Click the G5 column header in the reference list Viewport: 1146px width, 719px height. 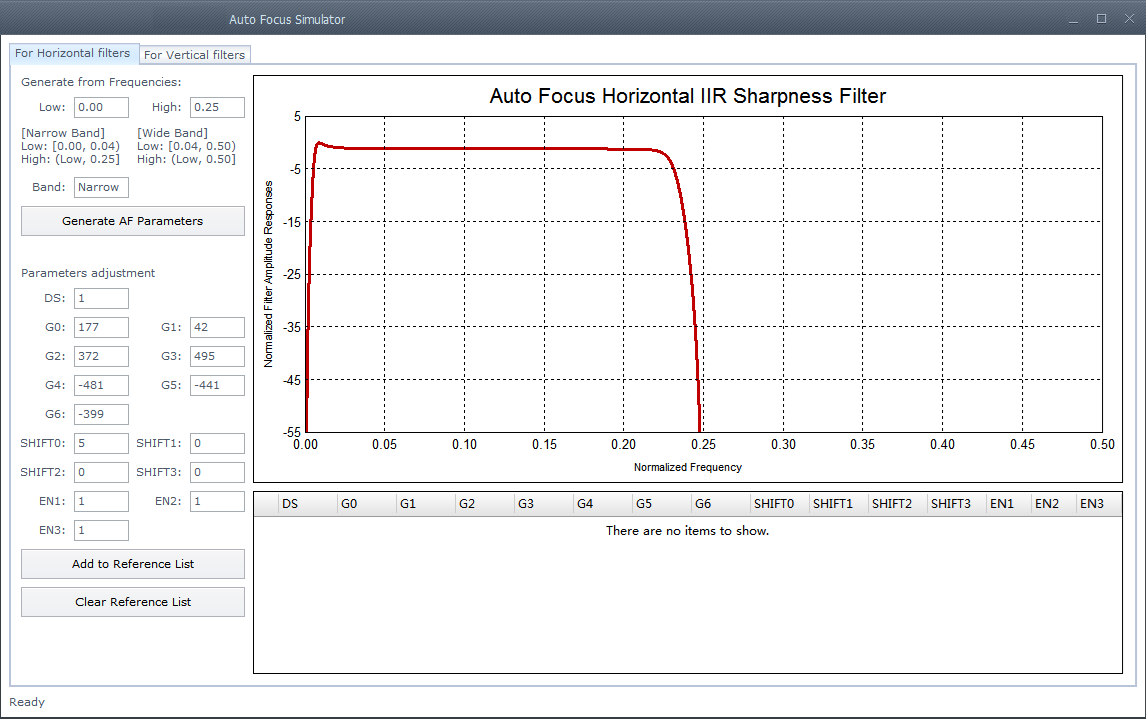coord(661,504)
